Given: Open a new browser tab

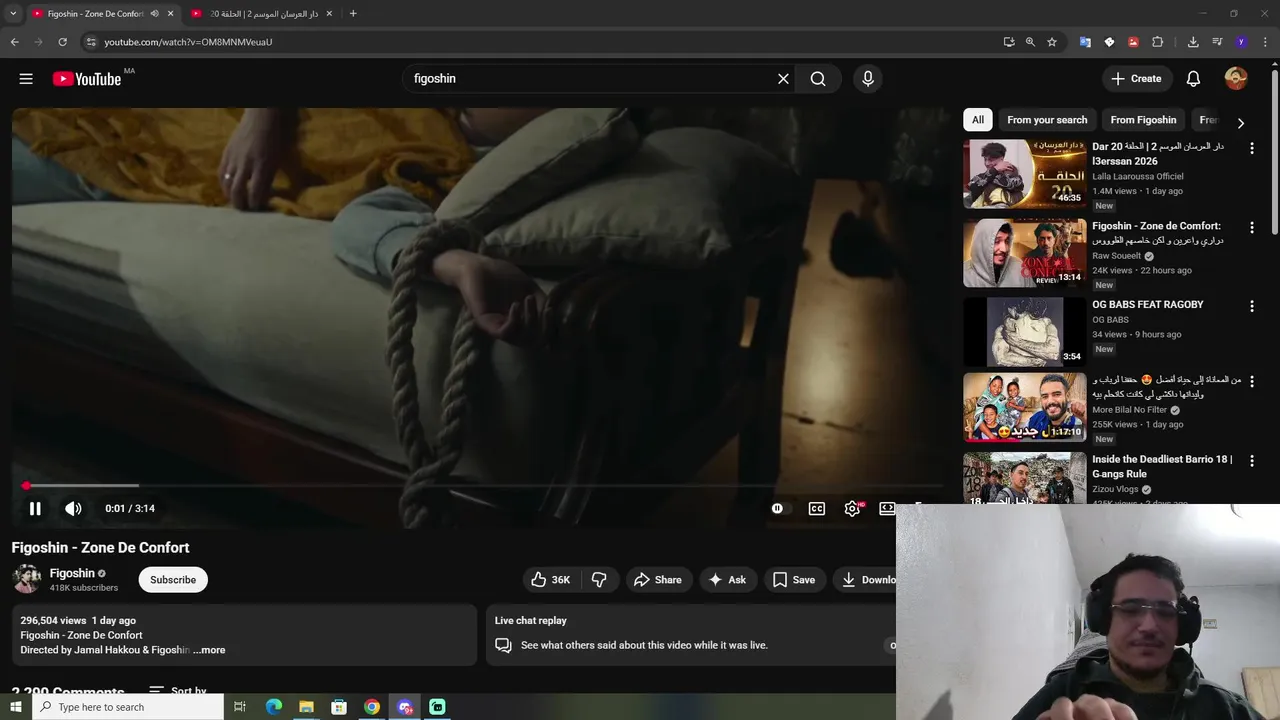Looking at the screenshot, I should pyautogui.click(x=353, y=14).
